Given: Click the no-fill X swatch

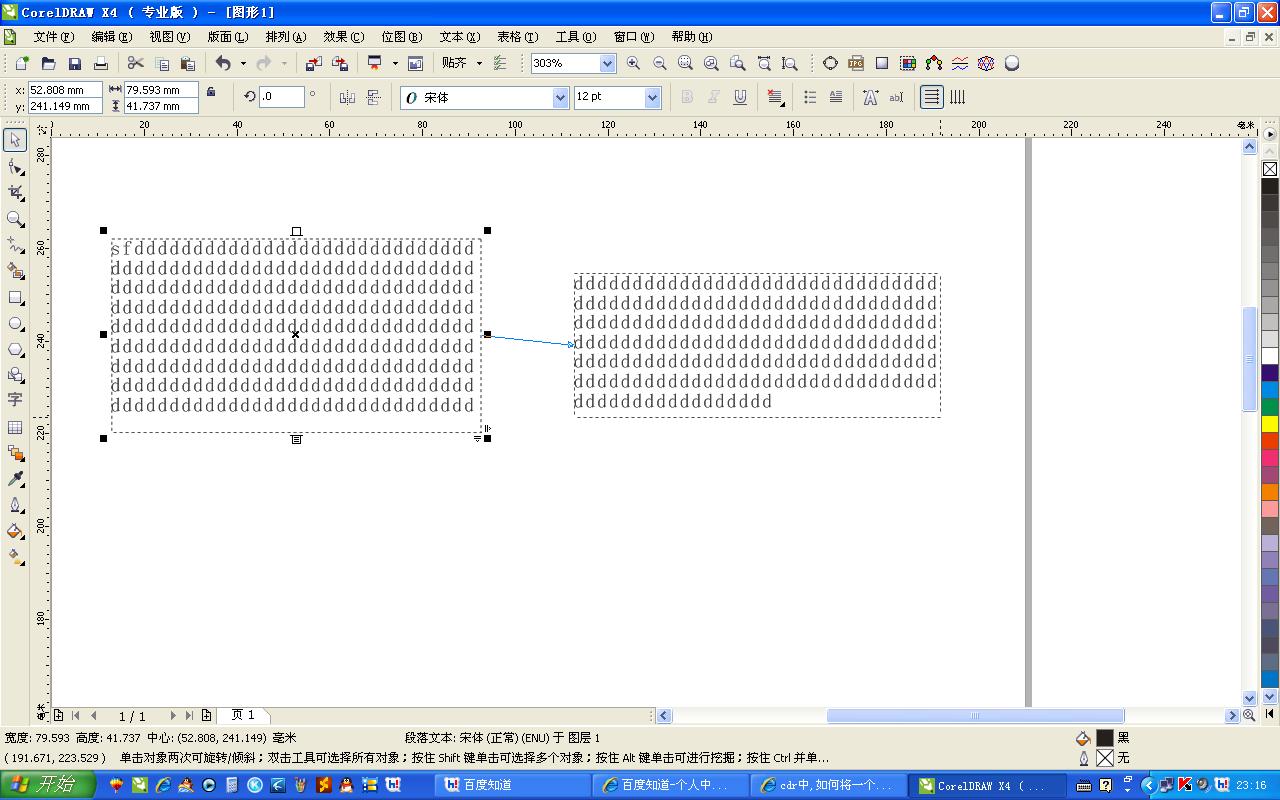Looking at the screenshot, I should [1270, 169].
